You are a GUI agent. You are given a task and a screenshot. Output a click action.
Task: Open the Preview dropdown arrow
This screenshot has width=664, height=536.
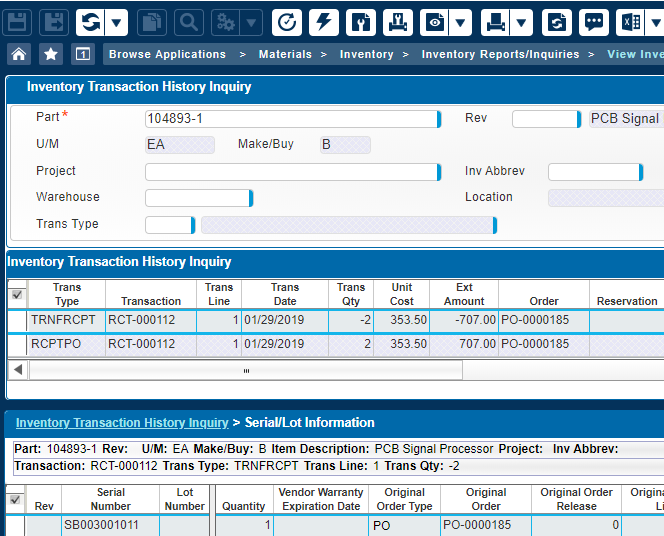pyautogui.click(x=460, y=22)
